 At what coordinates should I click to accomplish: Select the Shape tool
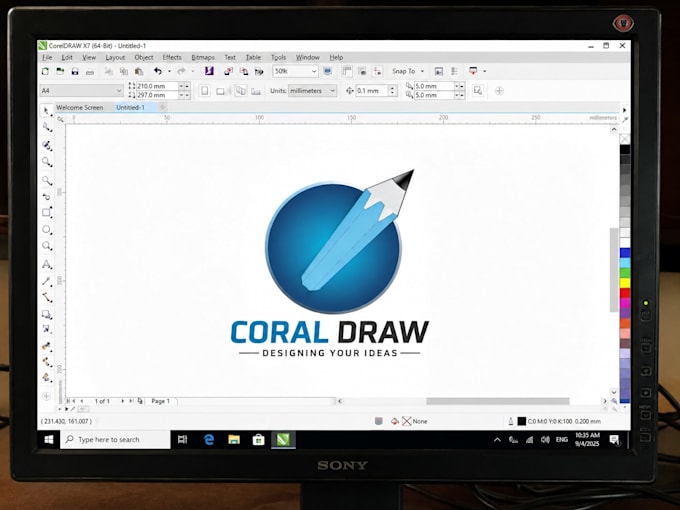coord(46,128)
